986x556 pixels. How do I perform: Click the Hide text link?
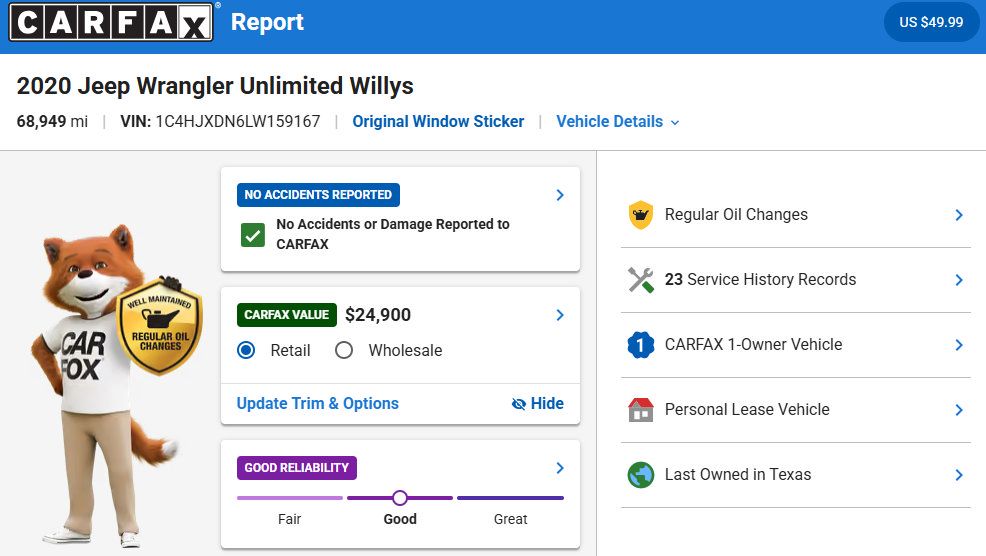click(x=547, y=404)
